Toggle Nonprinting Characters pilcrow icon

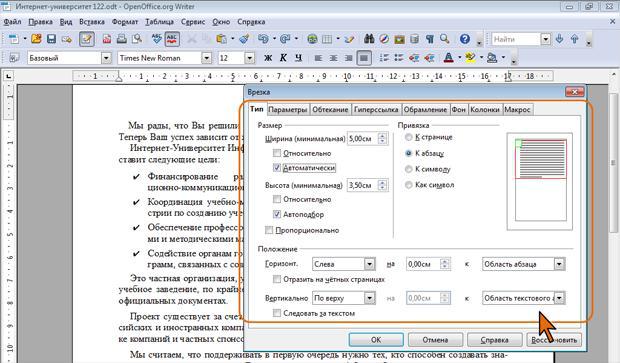430,39
